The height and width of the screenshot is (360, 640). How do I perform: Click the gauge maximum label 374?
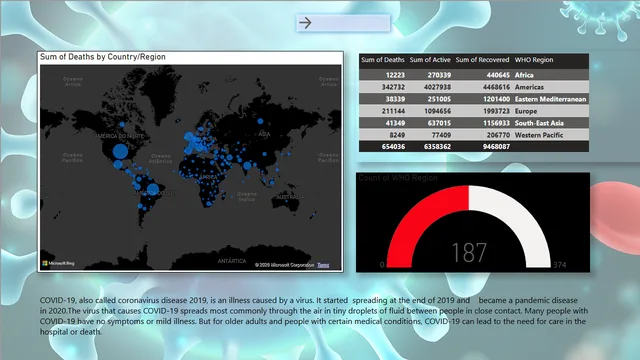point(559,265)
